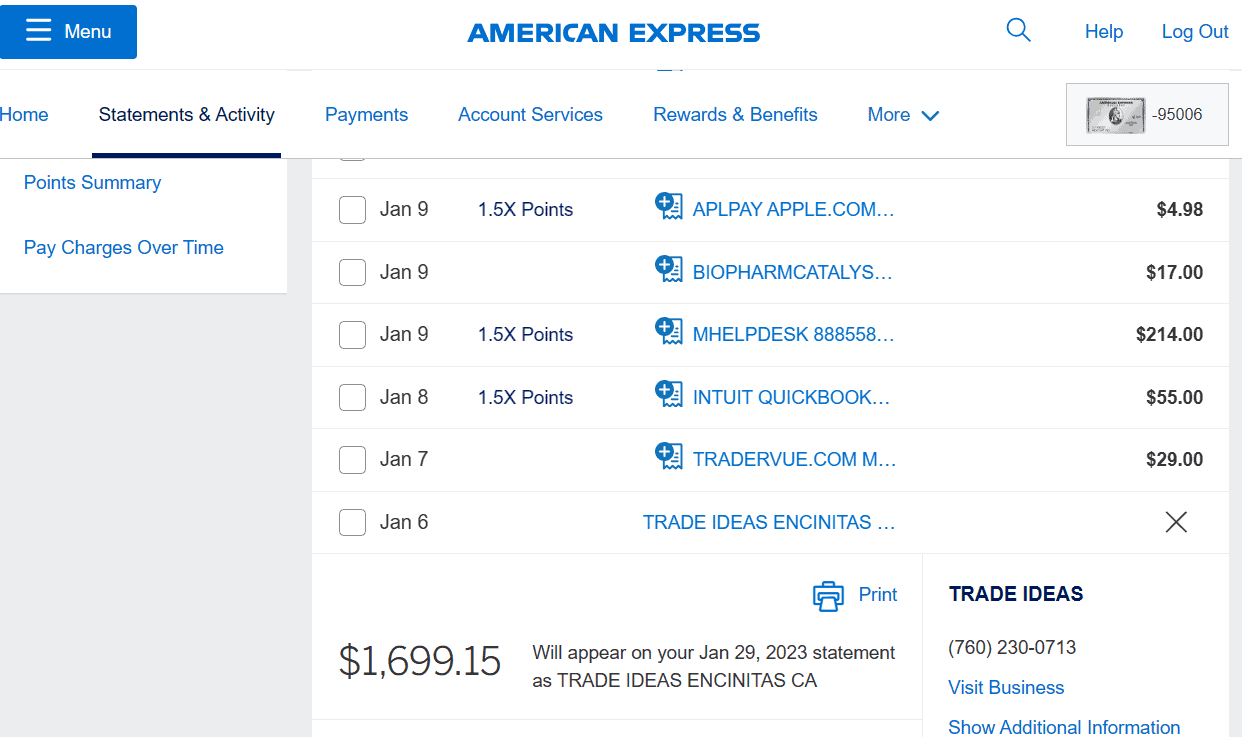The width and height of the screenshot is (1242, 737).
Task: Click the receipt icon beside BIOPHARMCATALYS
Action: 669,269
